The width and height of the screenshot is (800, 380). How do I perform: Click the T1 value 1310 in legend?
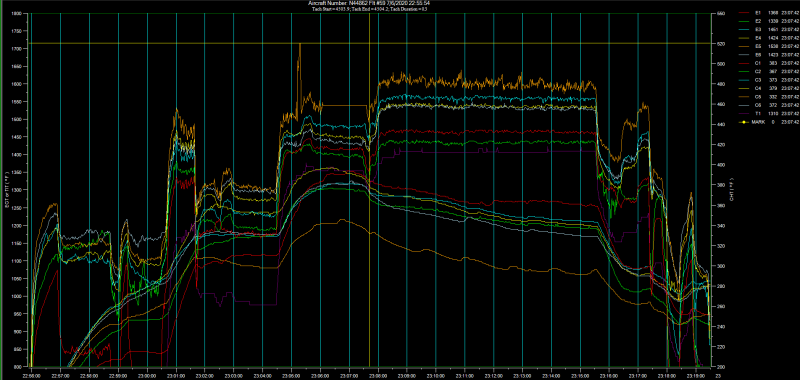click(773, 114)
